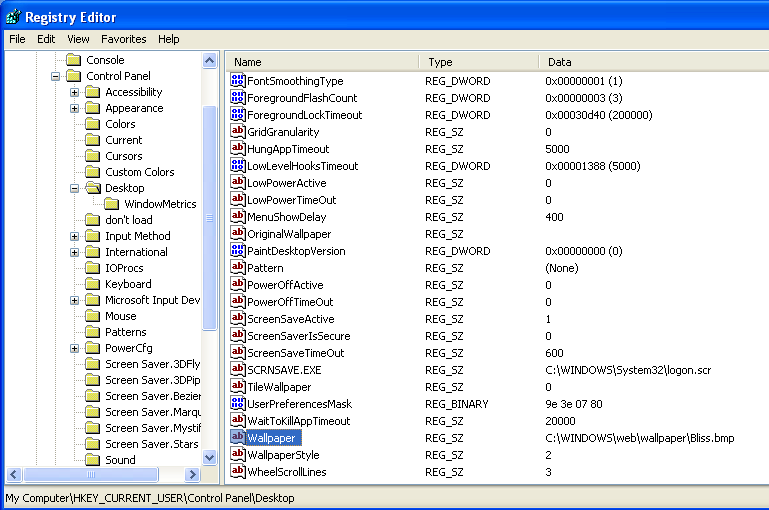
Task: Select the OriginalWallpaper value name
Action: 289,234
